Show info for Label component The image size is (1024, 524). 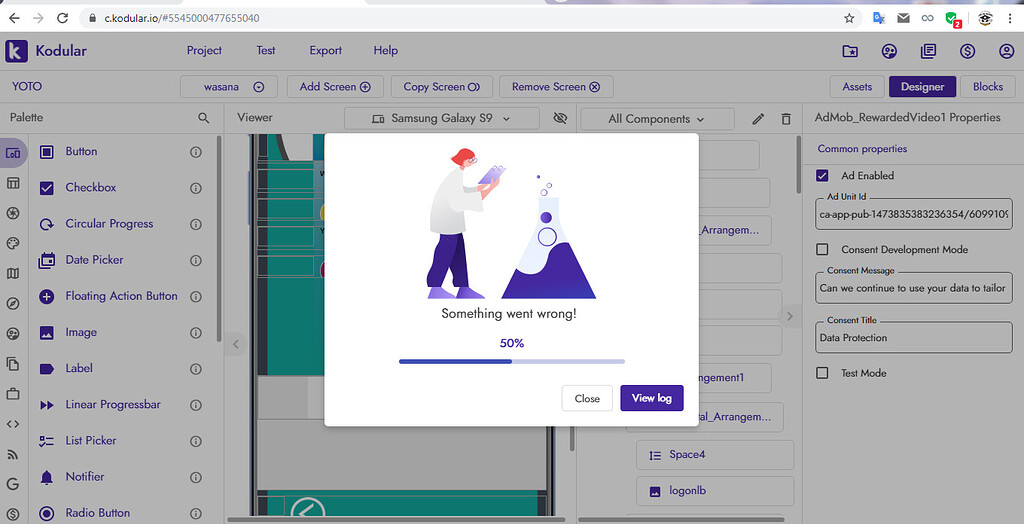pyautogui.click(x=195, y=368)
